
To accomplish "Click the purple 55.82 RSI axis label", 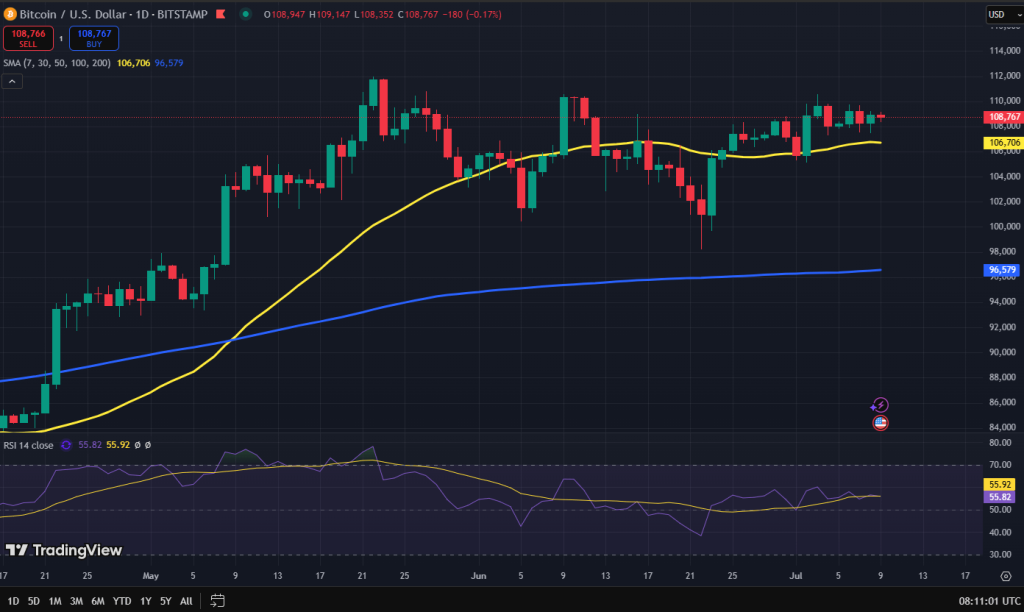I will [x=999, y=497].
